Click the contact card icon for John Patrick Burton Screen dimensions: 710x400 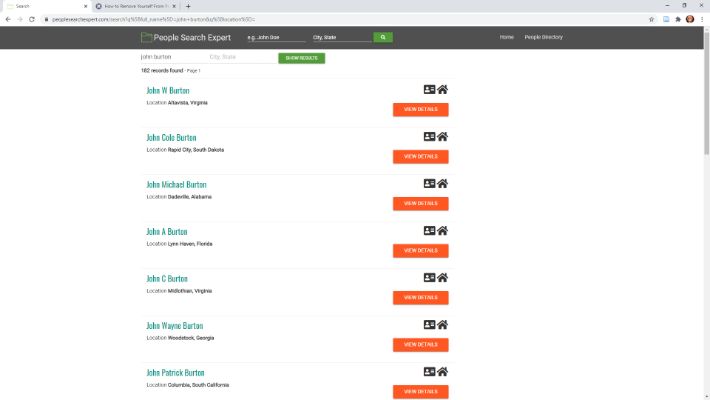coord(429,372)
